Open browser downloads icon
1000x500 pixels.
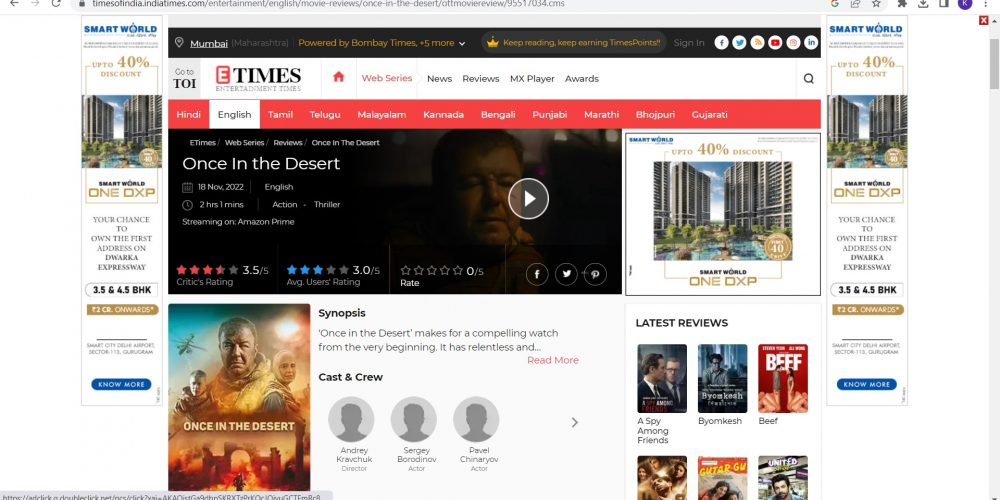[x=923, y=3]
